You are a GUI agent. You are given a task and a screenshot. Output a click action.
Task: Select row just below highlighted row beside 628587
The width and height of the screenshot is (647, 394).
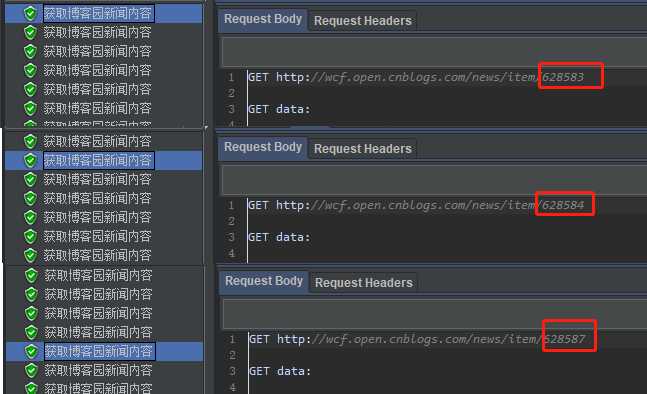(x=104, y=370)
